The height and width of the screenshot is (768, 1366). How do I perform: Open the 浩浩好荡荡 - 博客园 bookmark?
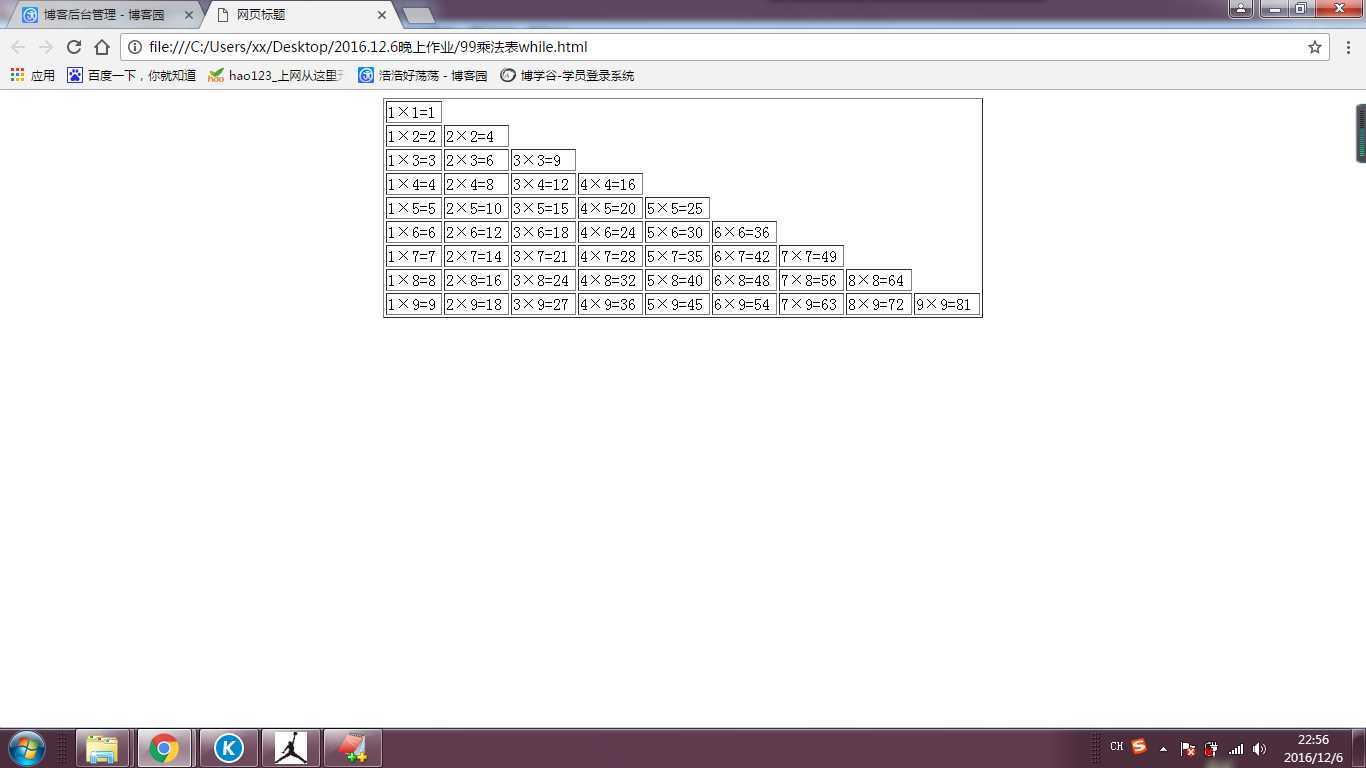pyautogui.click(x=423, y=75)
